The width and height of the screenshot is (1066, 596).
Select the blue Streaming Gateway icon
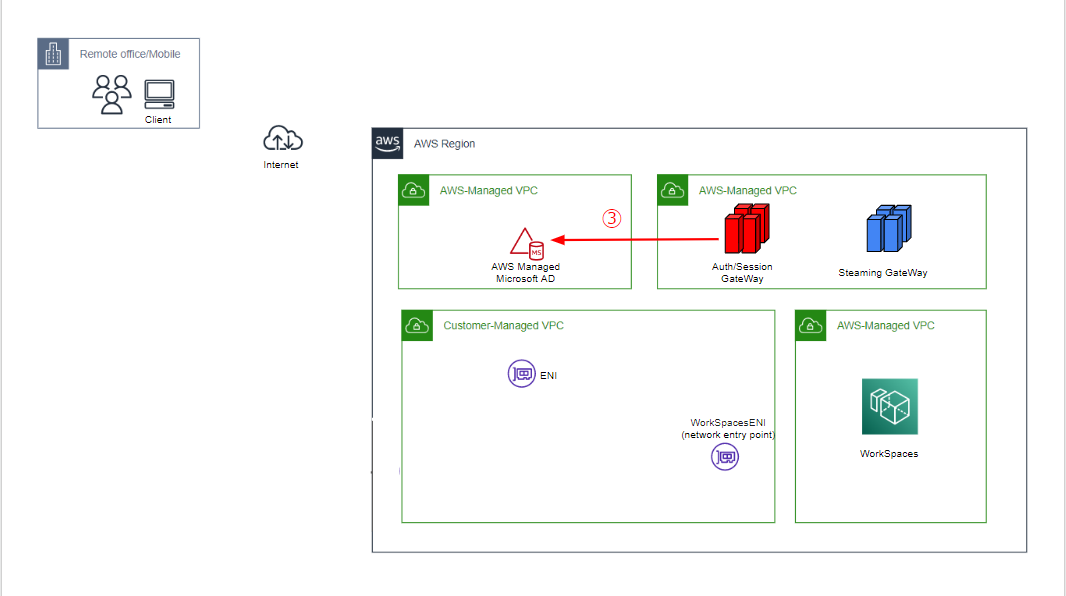click(889, 228)
